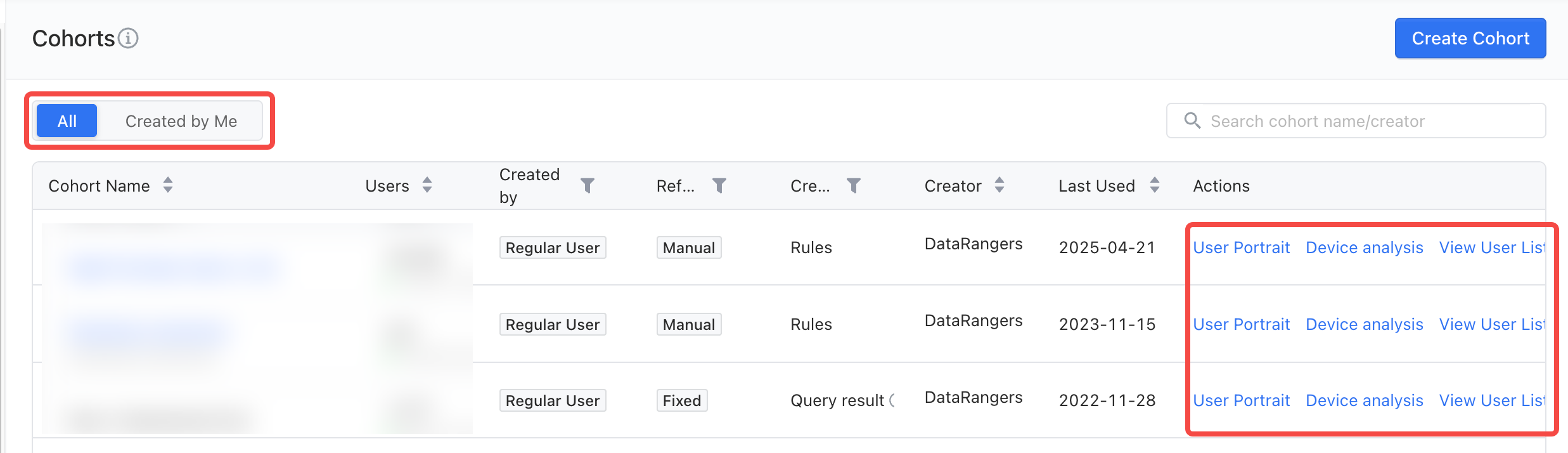The width and height of the screenshot is (1568, 453).
Task: View User List for 2023-11-15 cohort
Action: point(1492,324)
